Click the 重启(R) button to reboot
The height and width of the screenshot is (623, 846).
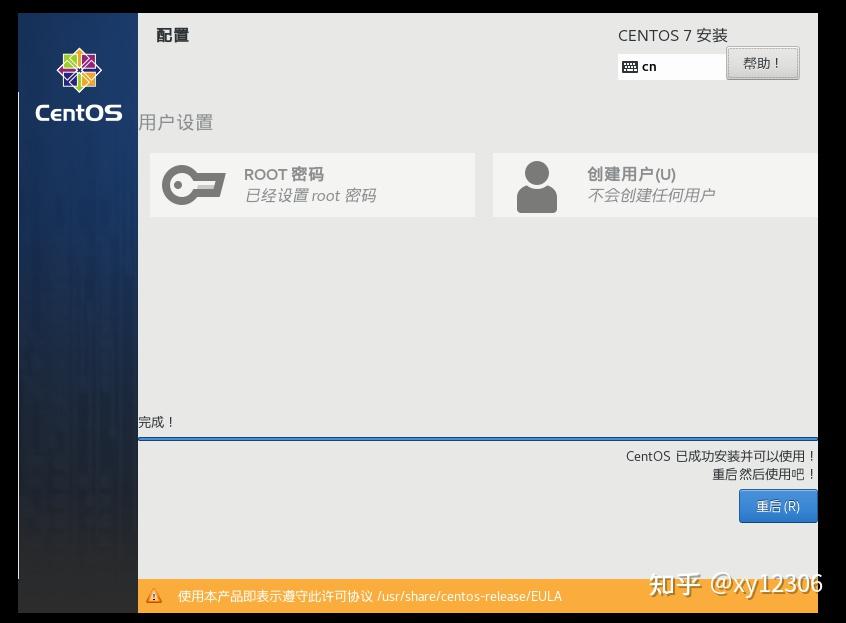778,506
